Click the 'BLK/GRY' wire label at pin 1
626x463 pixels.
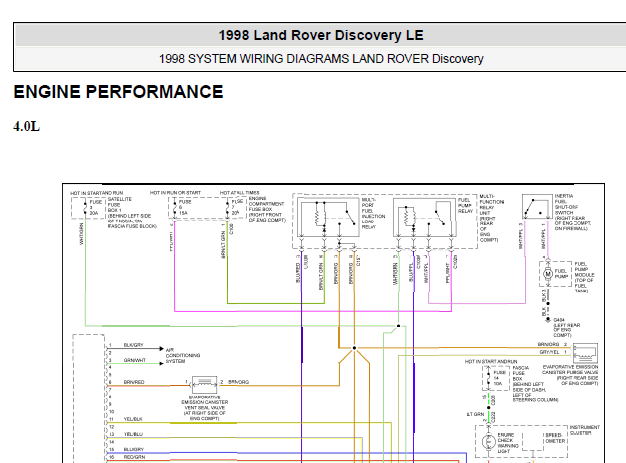(x=133, y=345)
